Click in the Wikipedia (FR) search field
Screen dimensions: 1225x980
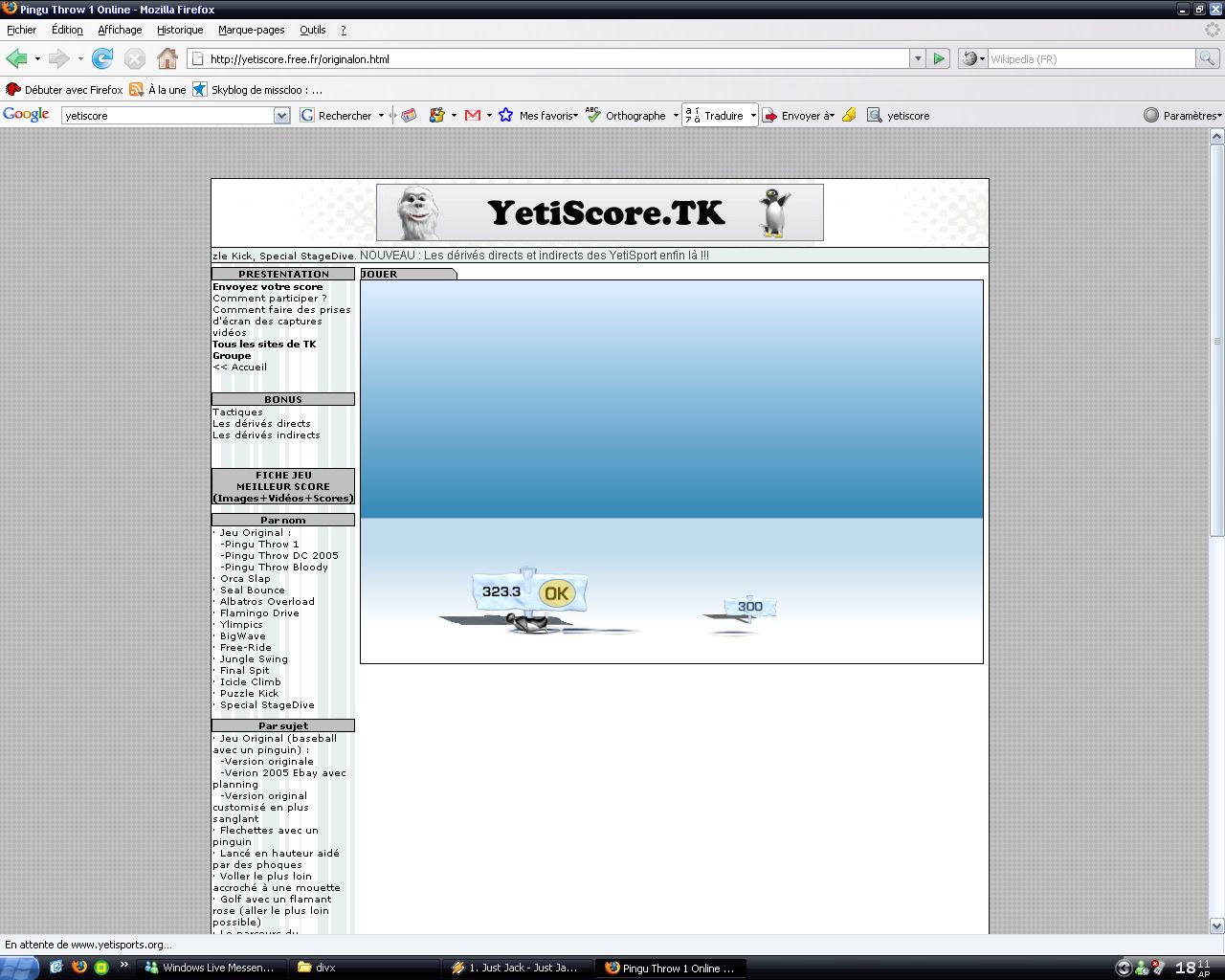coord(1091,58)
